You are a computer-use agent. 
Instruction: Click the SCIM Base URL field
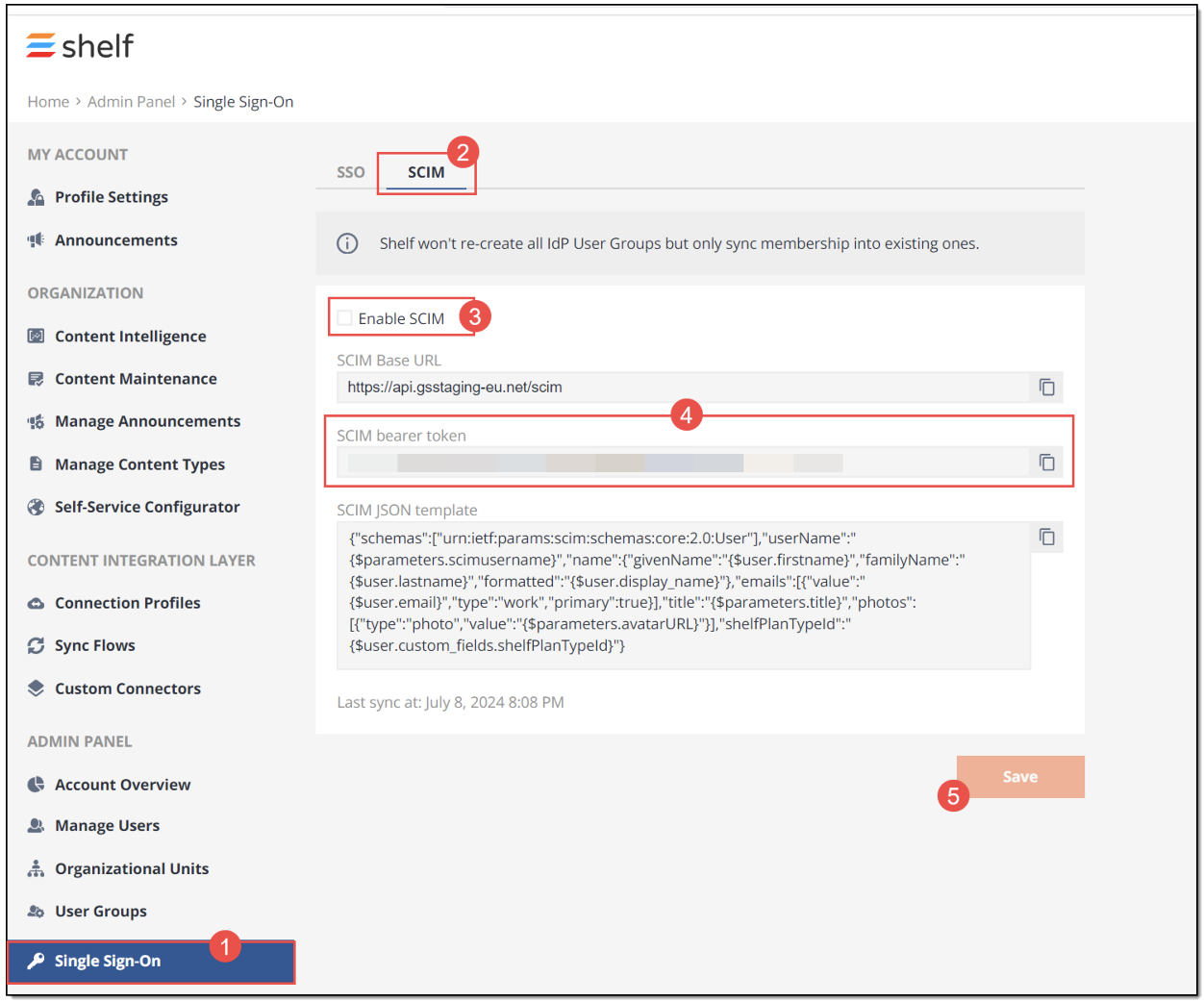684,387
